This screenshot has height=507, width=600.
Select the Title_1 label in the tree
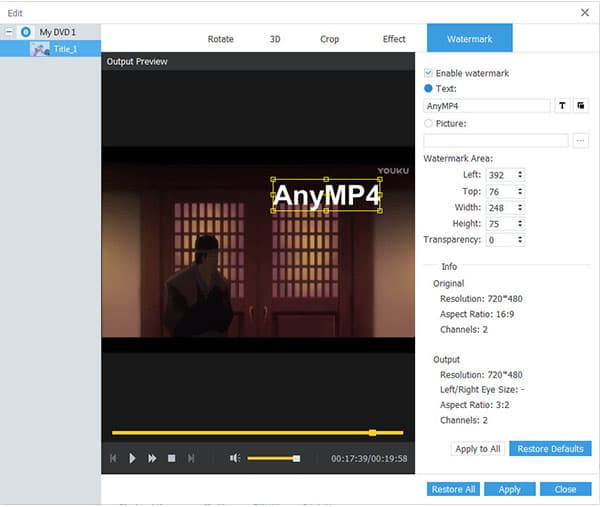point(65,49)
